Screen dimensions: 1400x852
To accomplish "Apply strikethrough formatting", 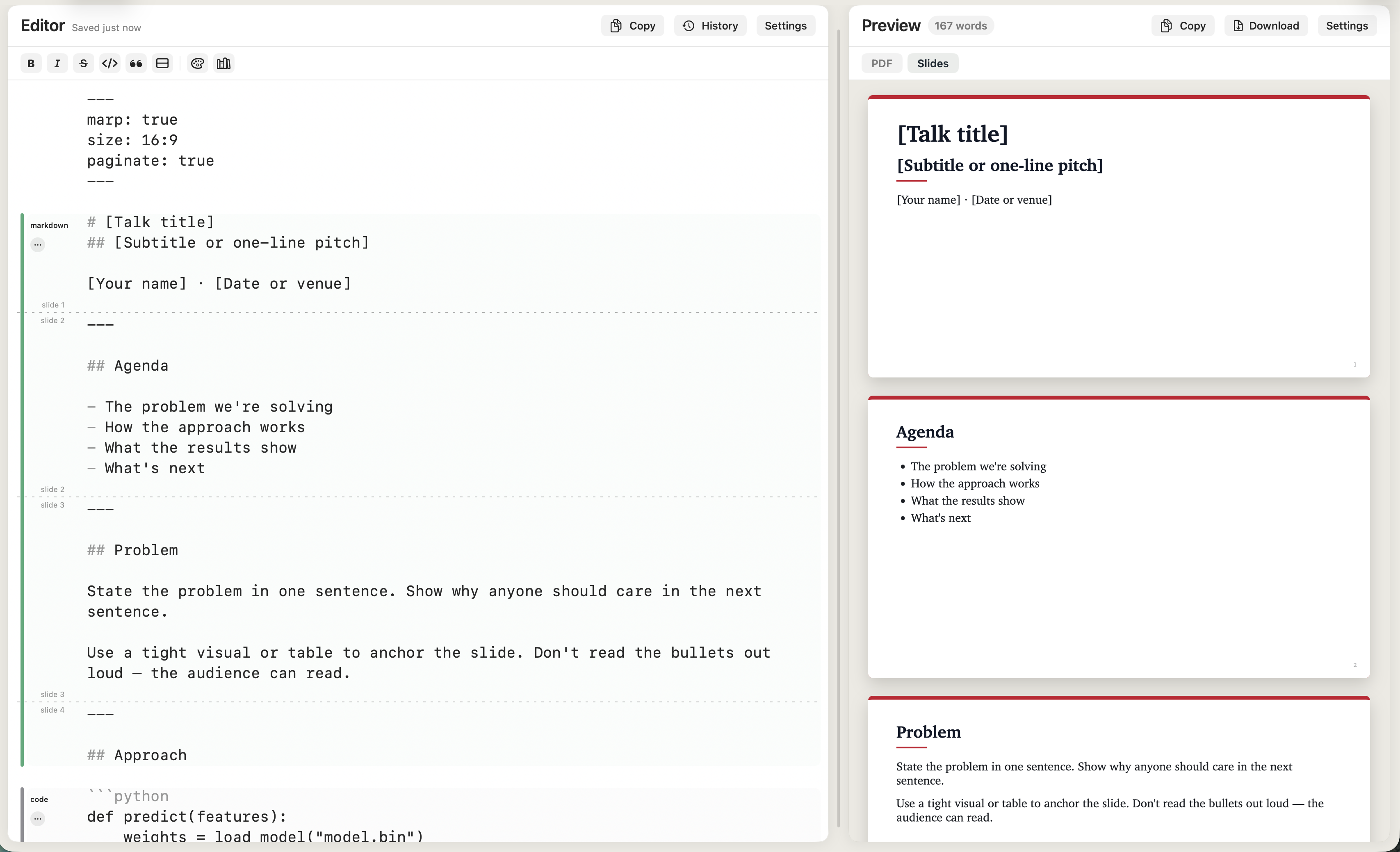I will (x=84, y=63).
